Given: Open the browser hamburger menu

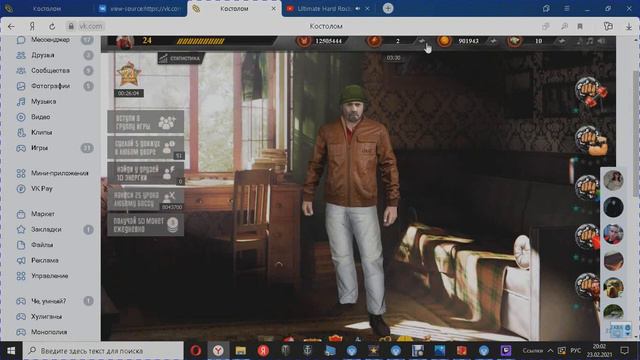Looking at the screenshot, I should [x=567, y=9].
